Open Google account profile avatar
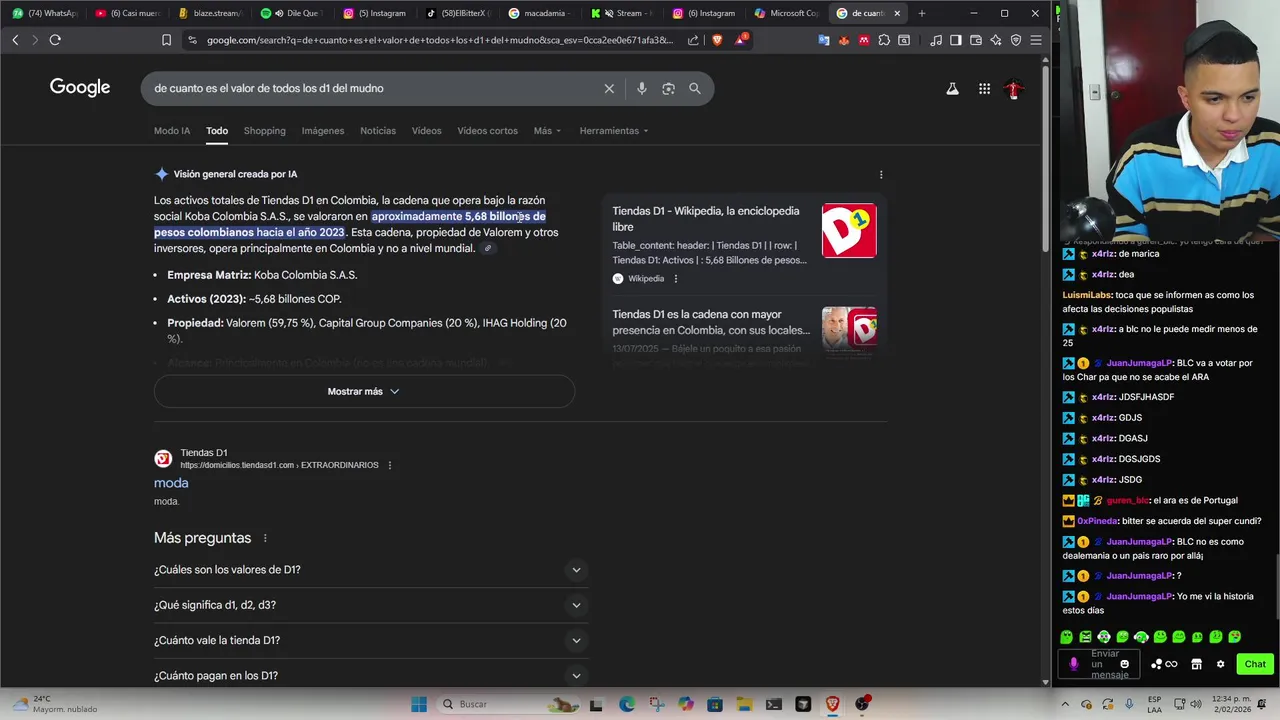This screenshot has width=1280, height=720. click(1014, 89)
